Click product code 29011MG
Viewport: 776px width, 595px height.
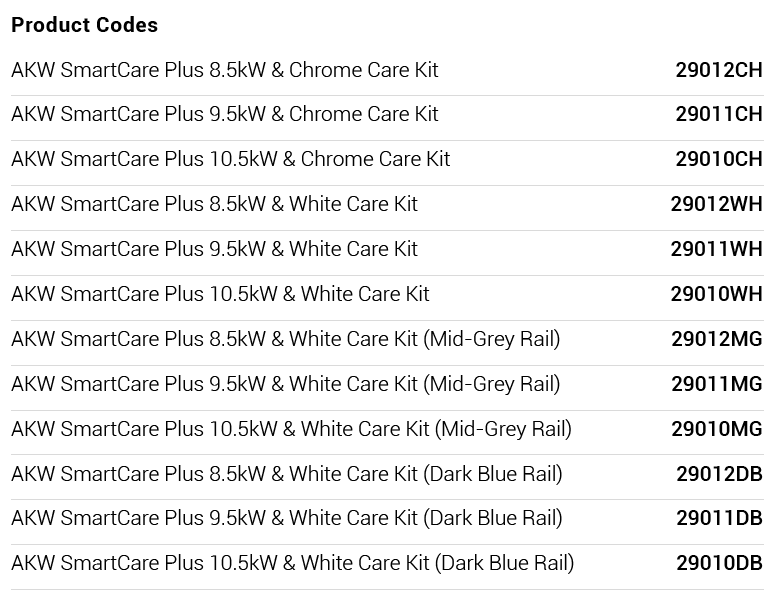tap(716, 384)
